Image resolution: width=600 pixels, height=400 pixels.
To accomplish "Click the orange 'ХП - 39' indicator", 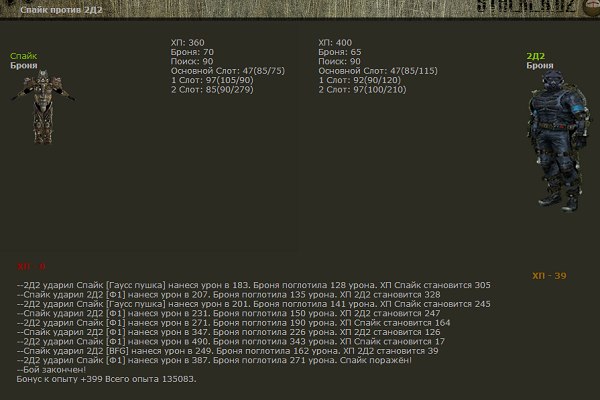I will pyautogui.click(x=549, y=275).
